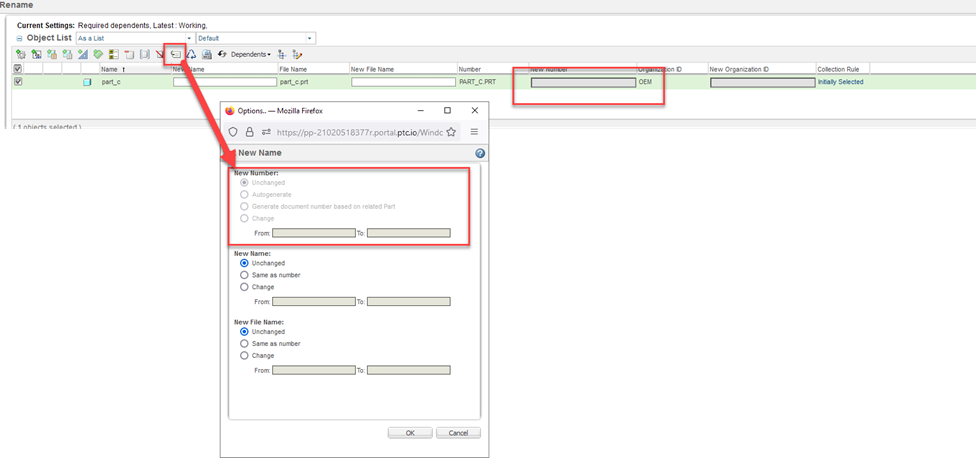This screenshot has width=976, height=458.
Task: Select Unchanged under New Name section
Action: [x=245, y=263]
